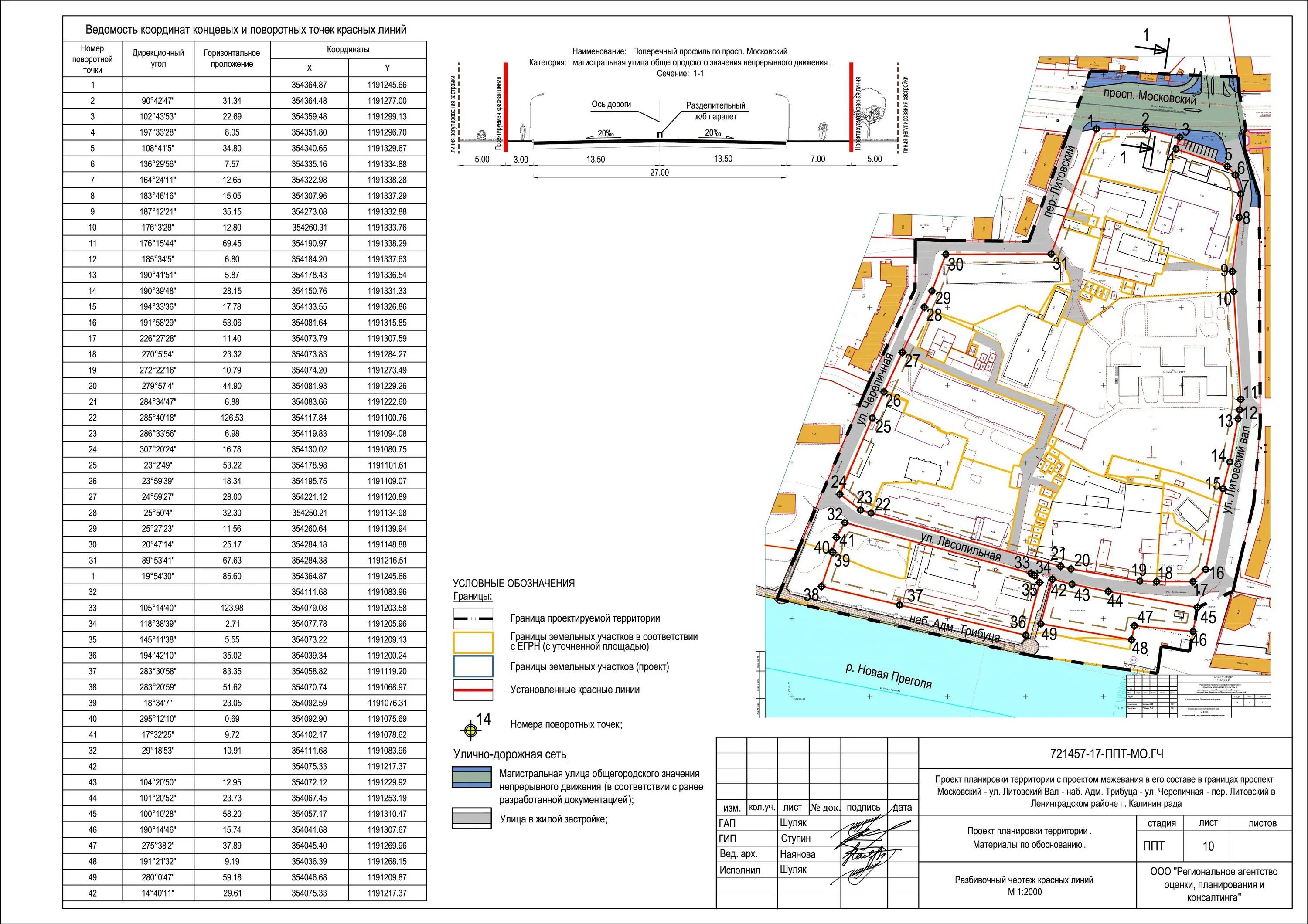Screen dimensions: 1308x924
Task: Click the red line legend sample
Action: point(473,690)
